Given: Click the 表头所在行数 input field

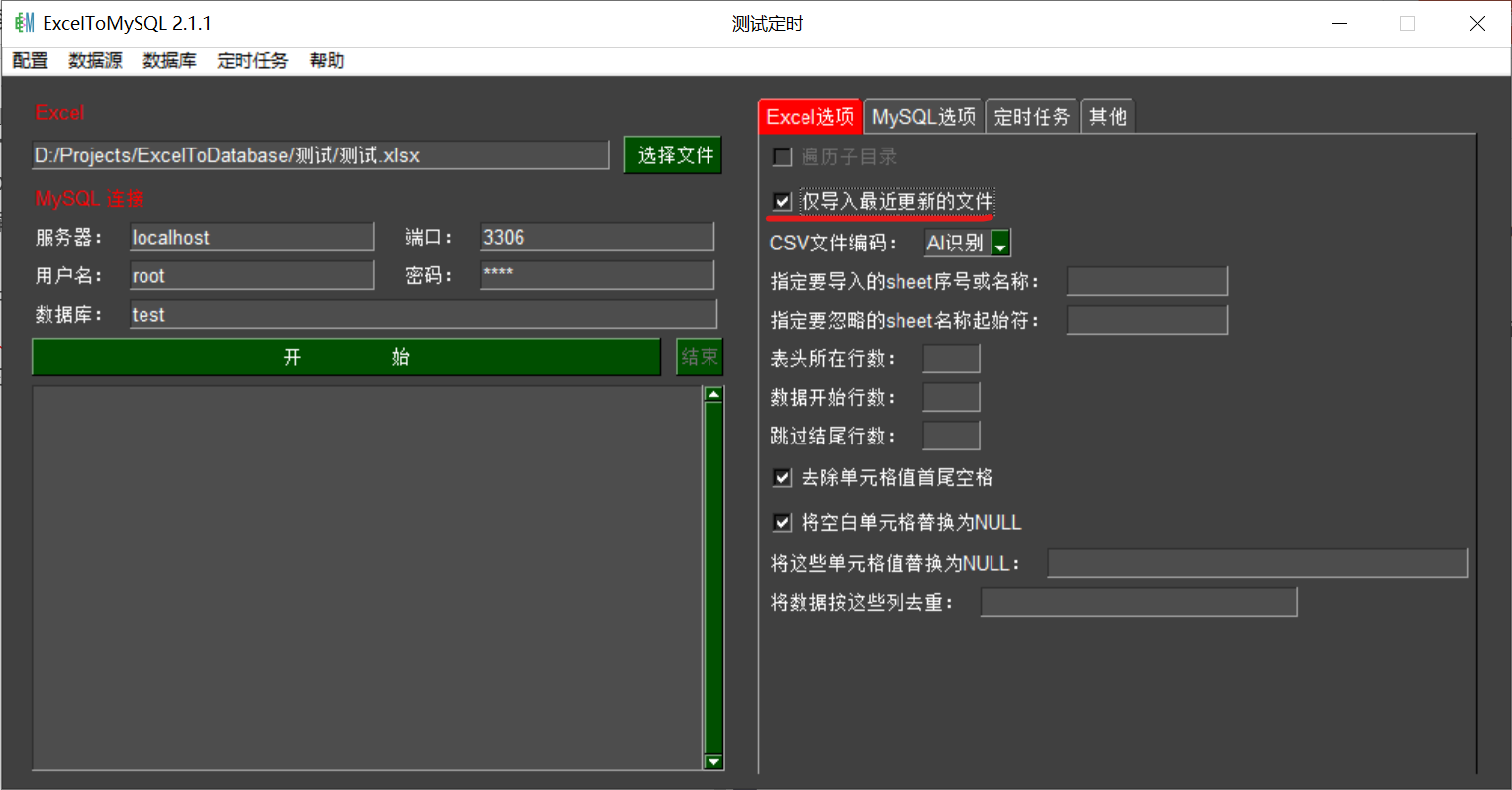Looking at the screenshot, I should click(951, 358).
